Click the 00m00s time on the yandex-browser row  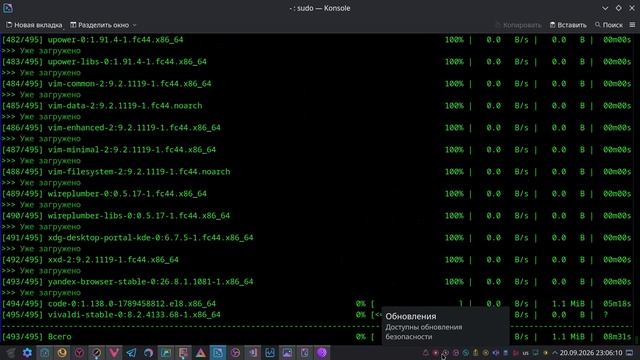tap(617, 282)
